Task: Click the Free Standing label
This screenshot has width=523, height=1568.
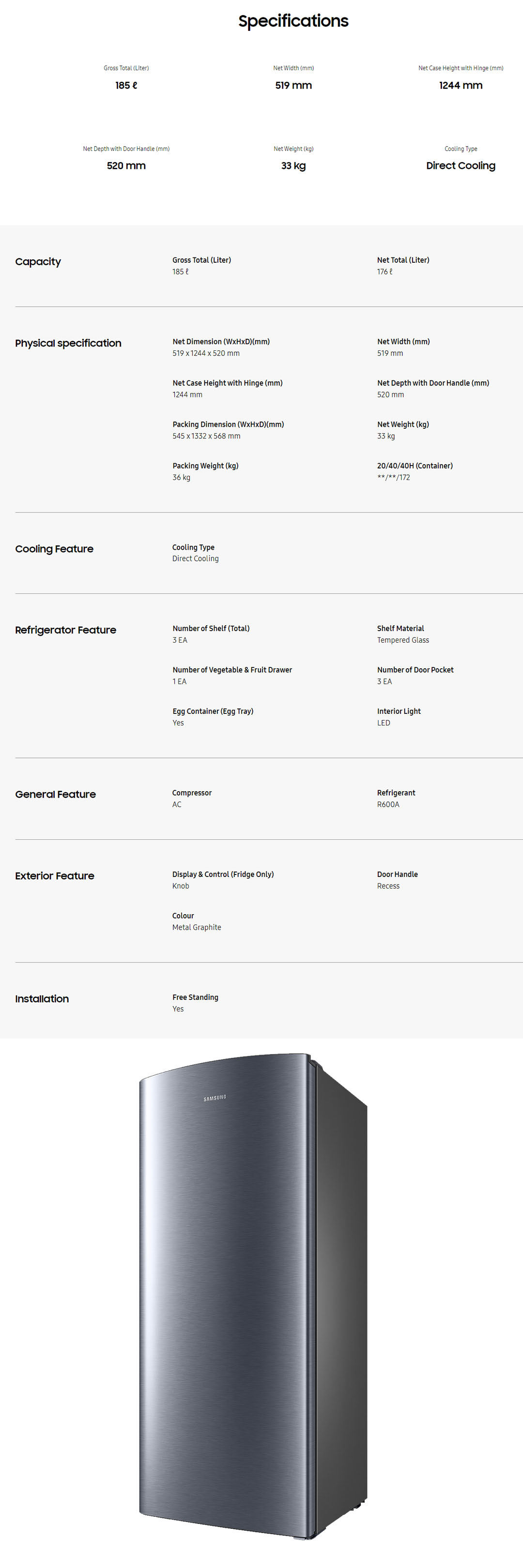Action: click(195, 997)
